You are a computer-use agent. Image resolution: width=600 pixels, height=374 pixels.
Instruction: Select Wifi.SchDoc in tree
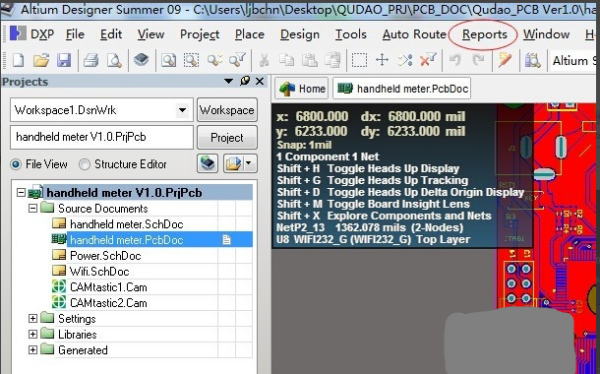tap(99, 271)
